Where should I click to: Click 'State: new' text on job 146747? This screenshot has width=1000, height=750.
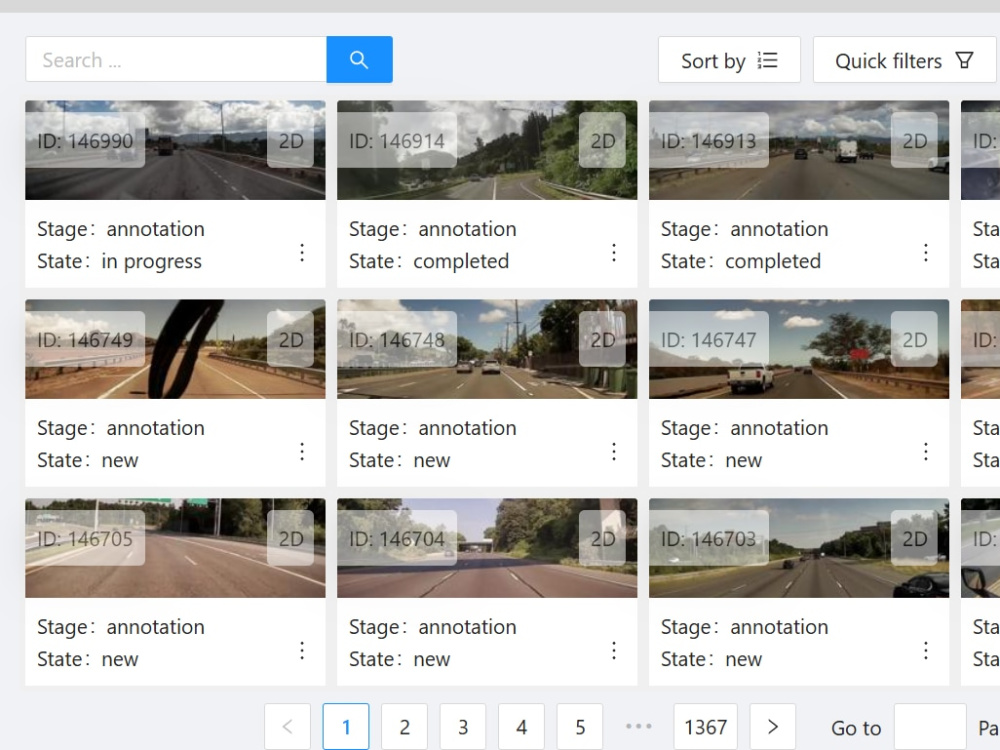(711, 460)
